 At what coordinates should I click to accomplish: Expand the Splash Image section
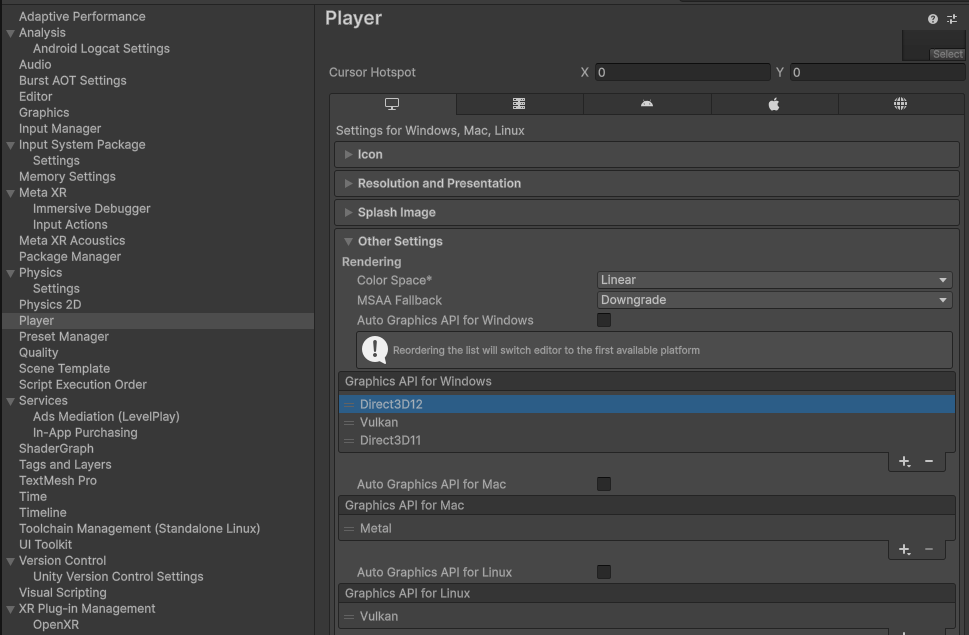[x=647, y=212]
